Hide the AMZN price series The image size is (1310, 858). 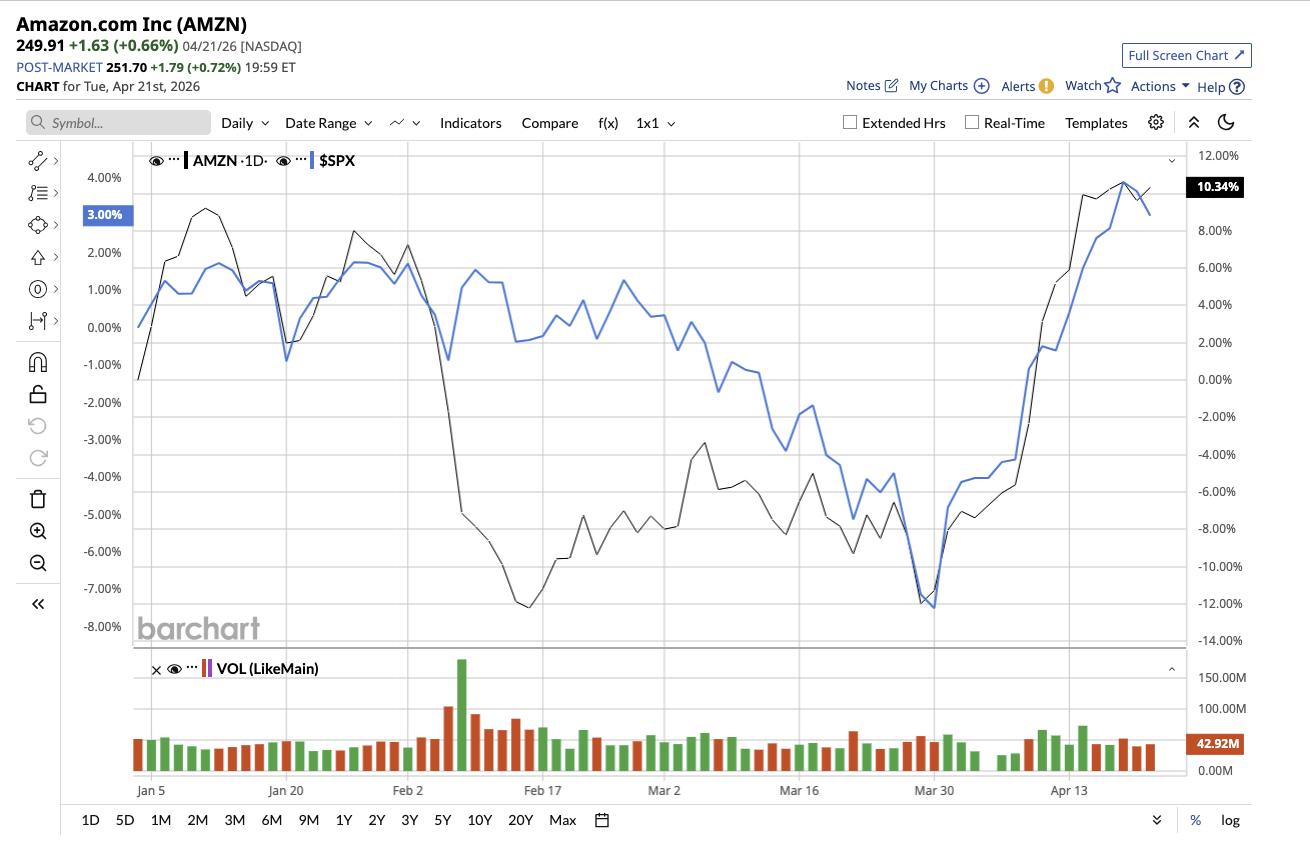pyautogui.click(x=156, y=160)
